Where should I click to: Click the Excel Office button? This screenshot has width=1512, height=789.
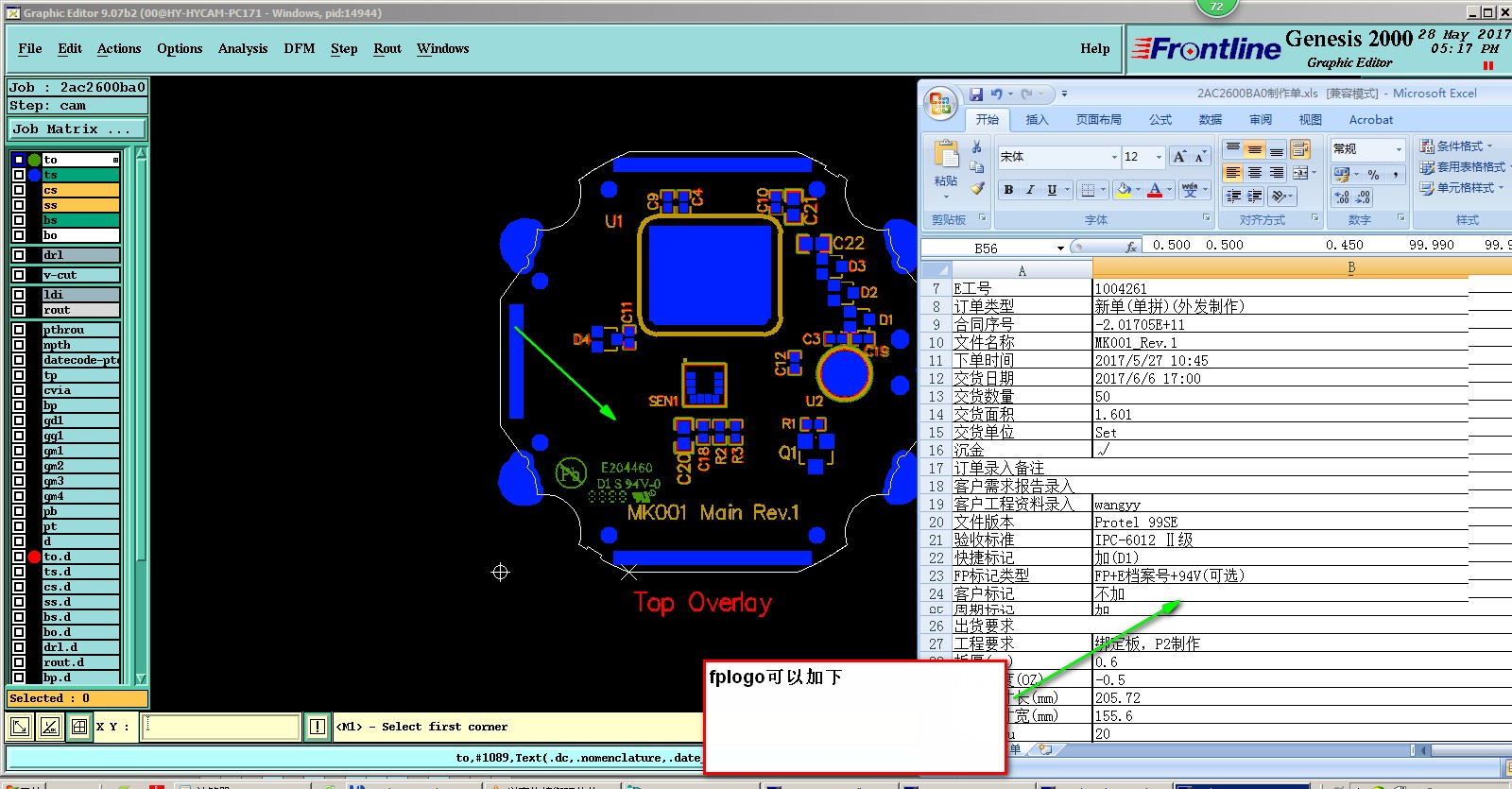[x=940, y=103]
